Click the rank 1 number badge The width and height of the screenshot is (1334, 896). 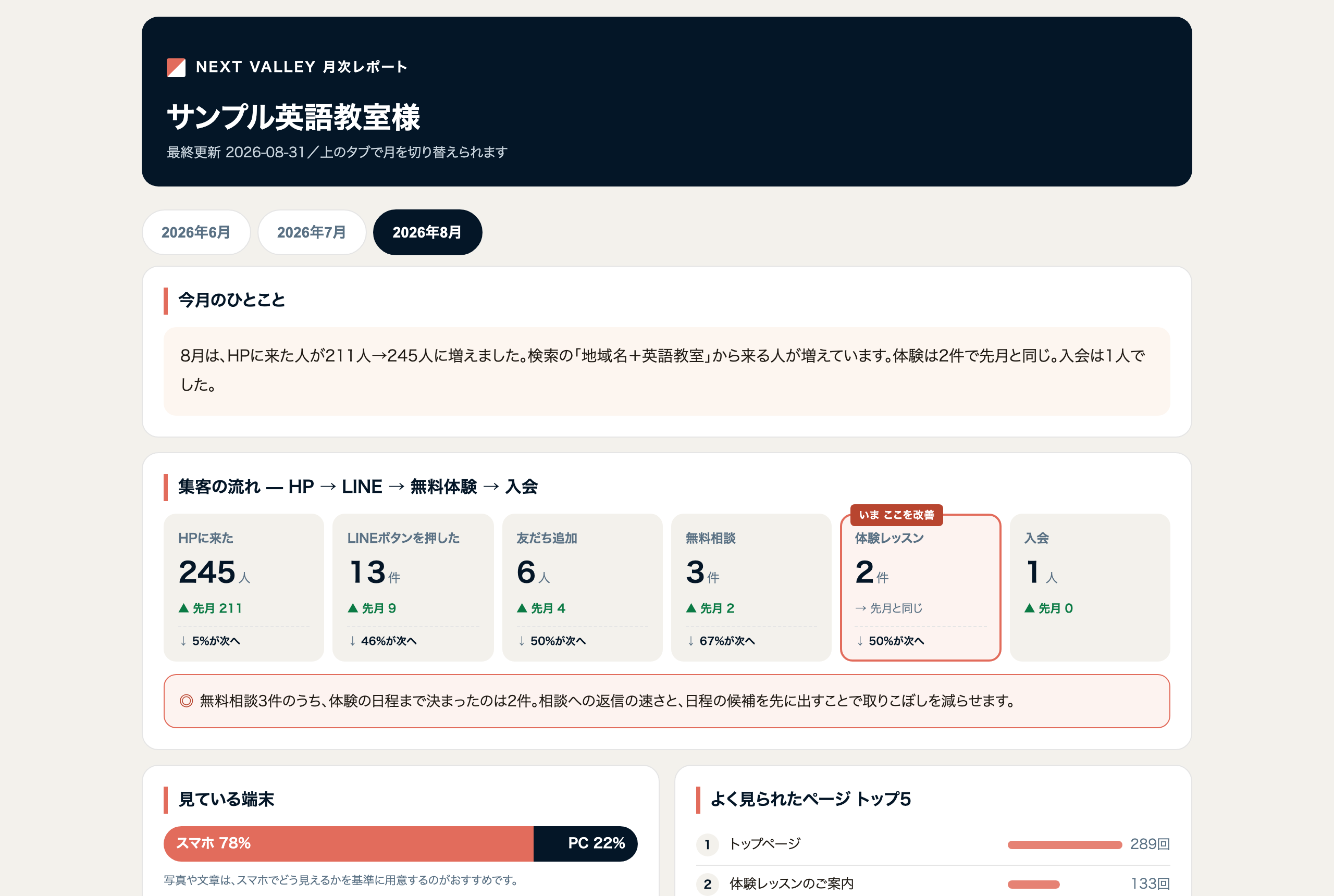click(708, 844)
